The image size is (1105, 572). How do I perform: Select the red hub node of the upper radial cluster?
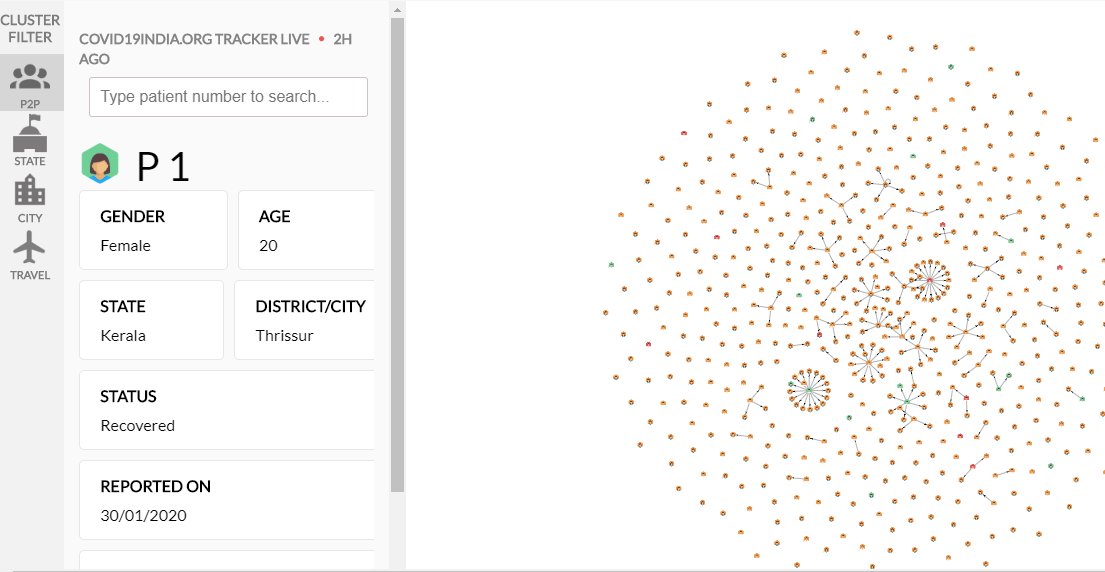pos(930,280)
